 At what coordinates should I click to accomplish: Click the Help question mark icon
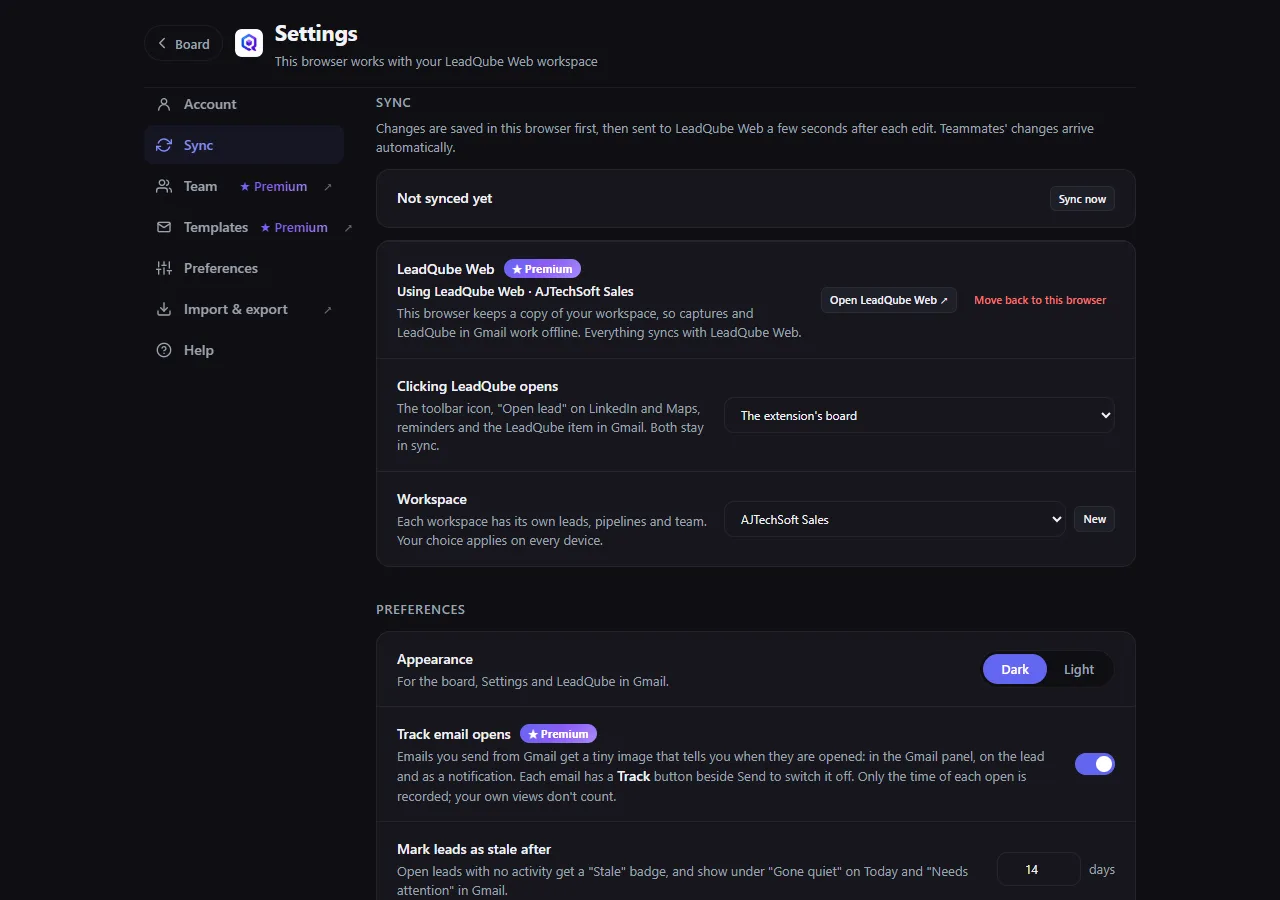coord(164,350)
